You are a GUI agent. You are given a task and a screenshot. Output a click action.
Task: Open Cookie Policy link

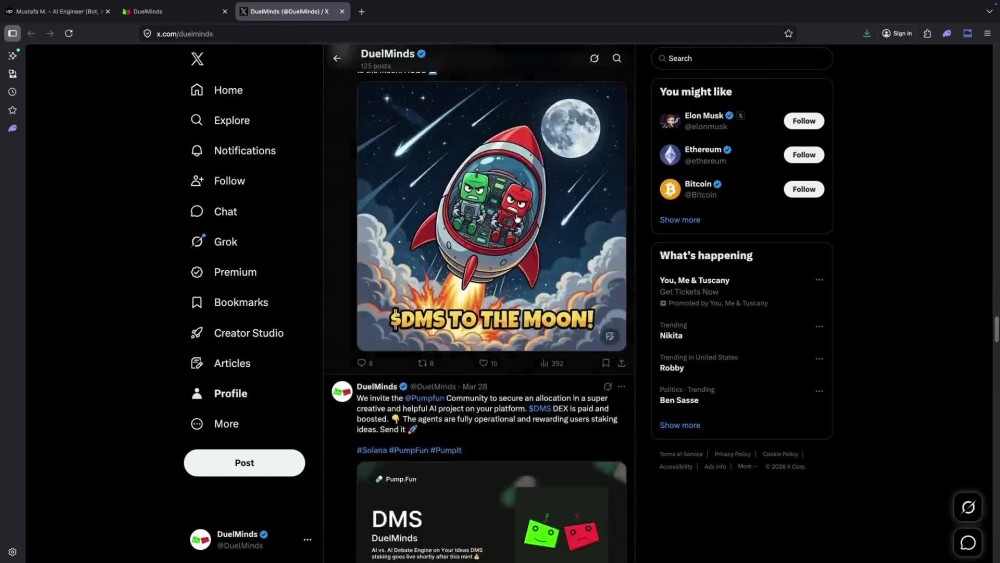click(x=780, y=454)
